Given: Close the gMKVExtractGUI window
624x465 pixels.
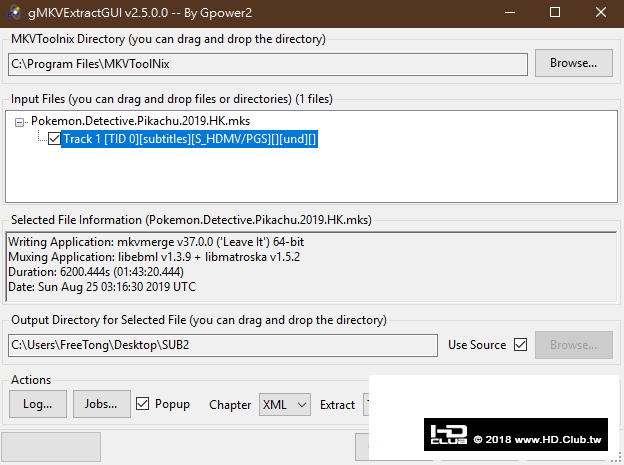Looking at the screenshot, I should pyautogui.click(x=601, y=13).
